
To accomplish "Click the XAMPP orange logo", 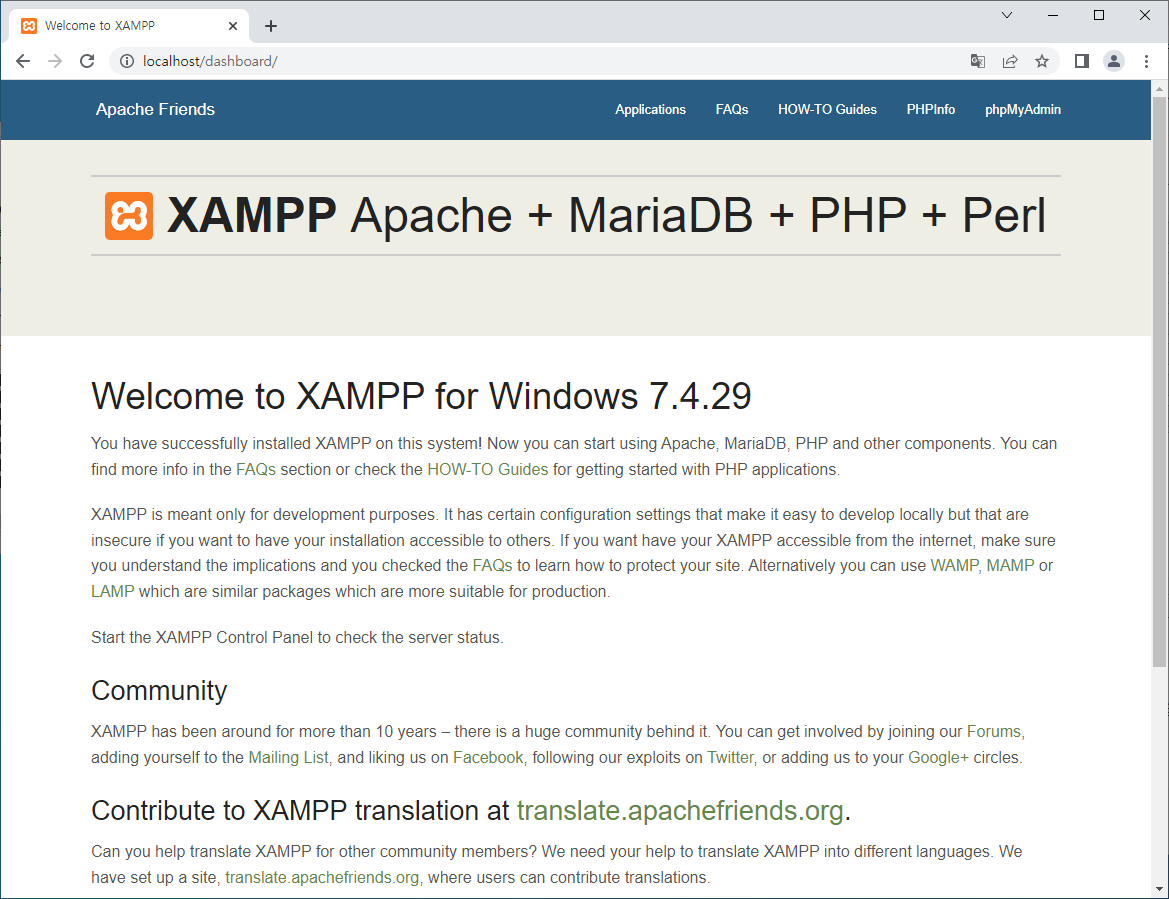I will (129, 216).
